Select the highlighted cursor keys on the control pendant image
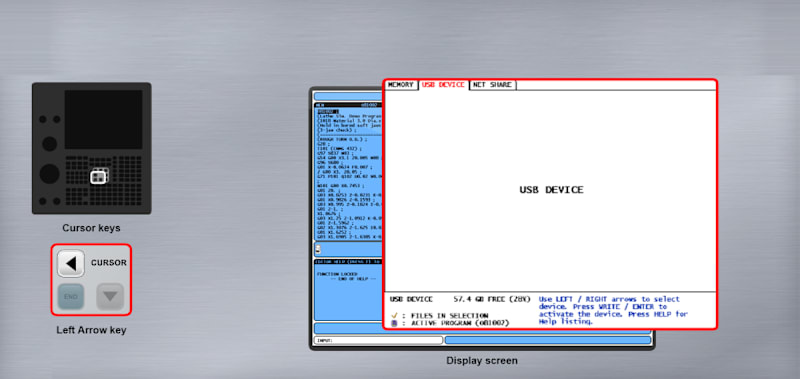This screenshot has width=800, height=379. [99, 176]
